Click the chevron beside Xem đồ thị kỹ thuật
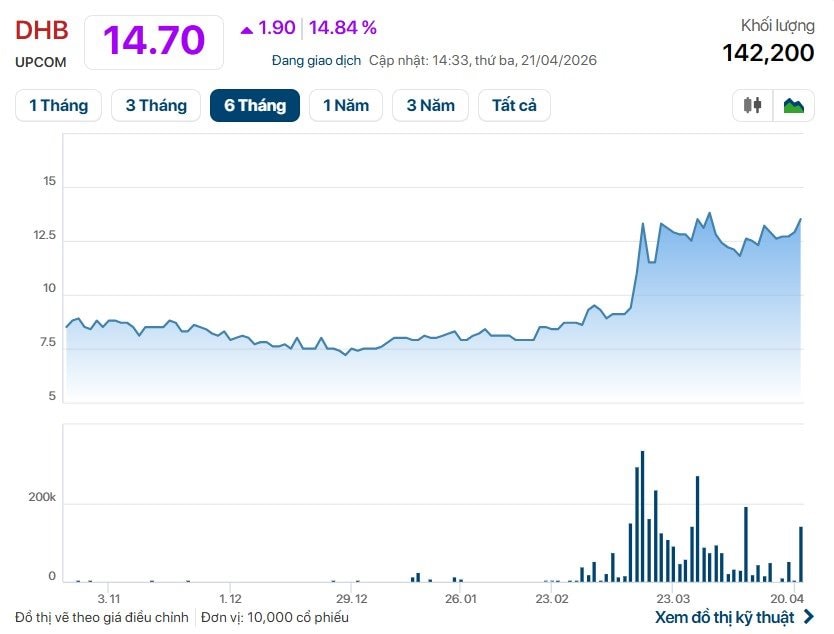The height and width of the screenshot is (634, 834). 809,617
